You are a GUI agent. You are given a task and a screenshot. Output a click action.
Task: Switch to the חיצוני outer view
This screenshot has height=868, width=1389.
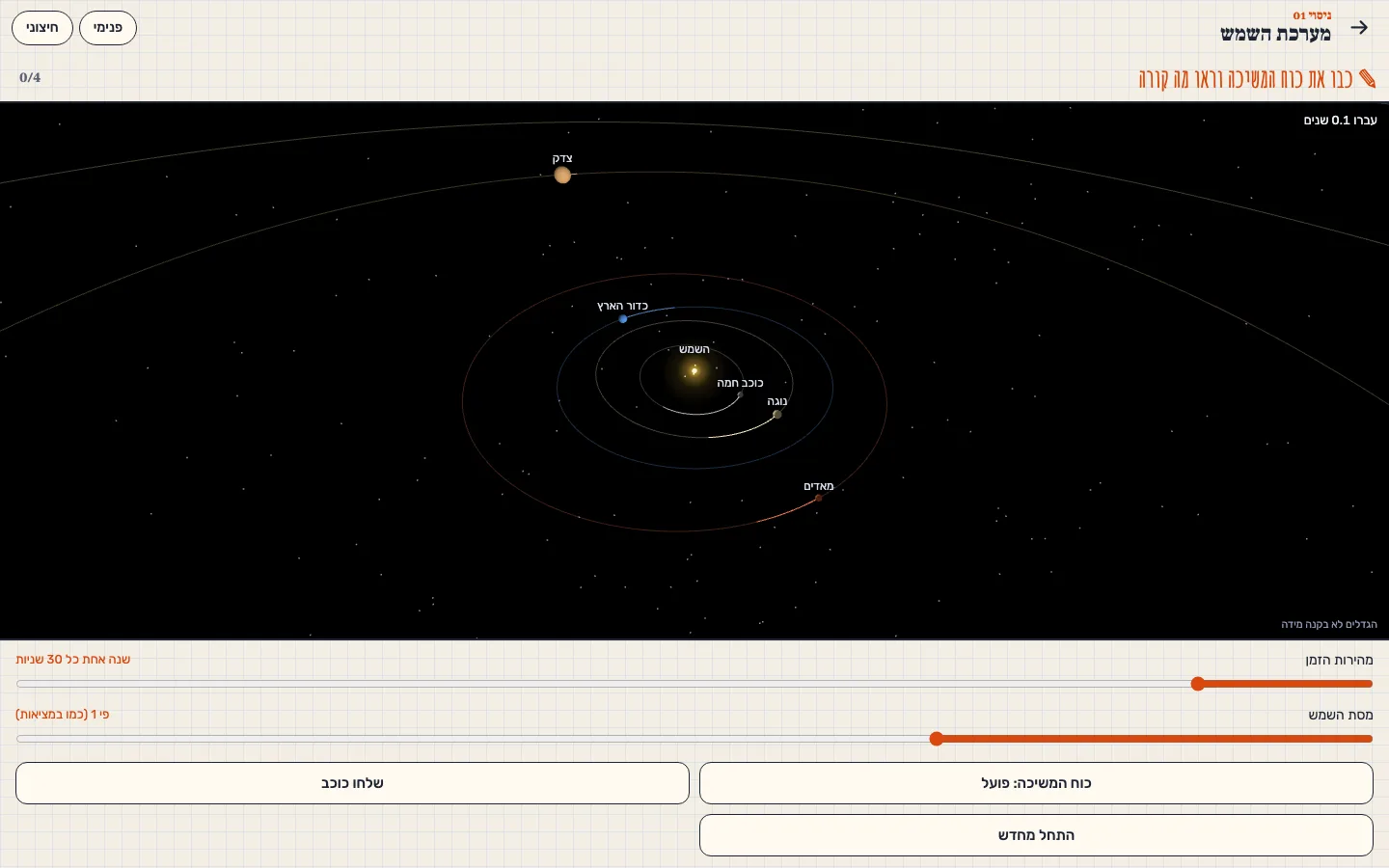[42, 28]
